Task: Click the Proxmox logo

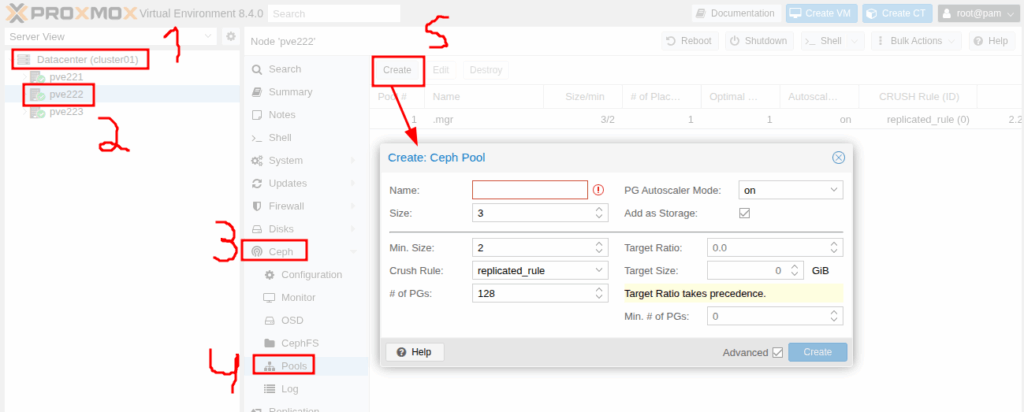Action: click(x=71, y=13)
